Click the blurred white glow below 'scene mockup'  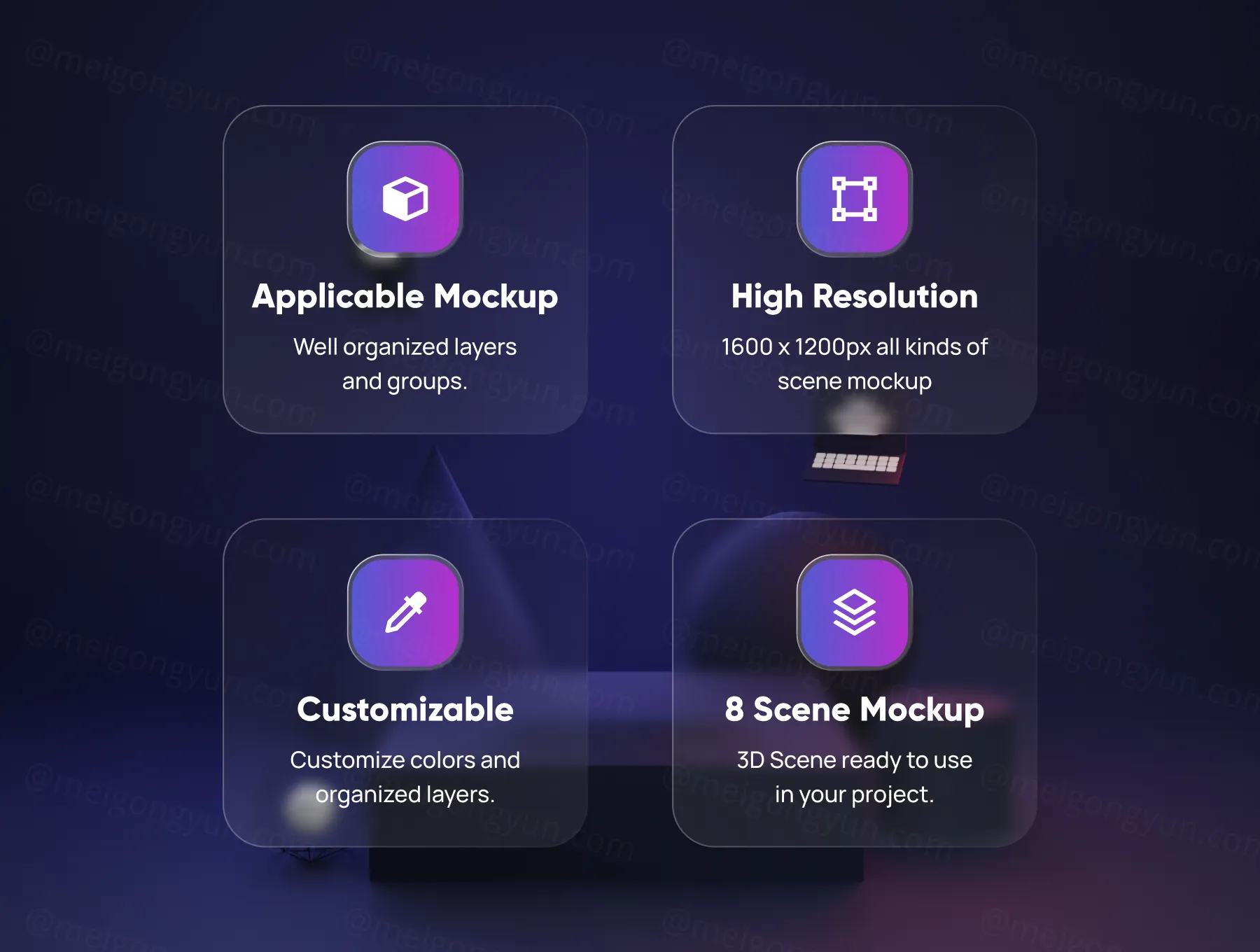[857, 418]
